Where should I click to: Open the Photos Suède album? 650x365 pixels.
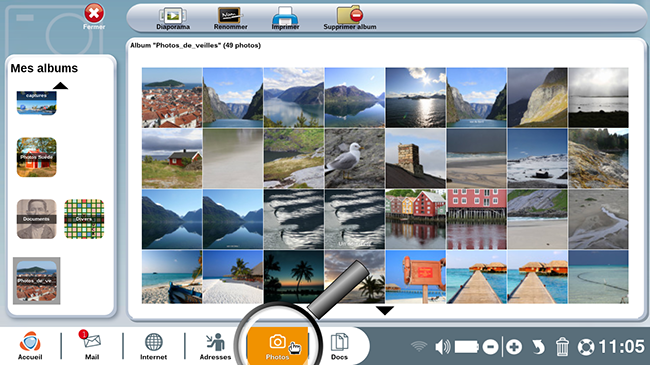pyautogui.click(x=36, y=157)
